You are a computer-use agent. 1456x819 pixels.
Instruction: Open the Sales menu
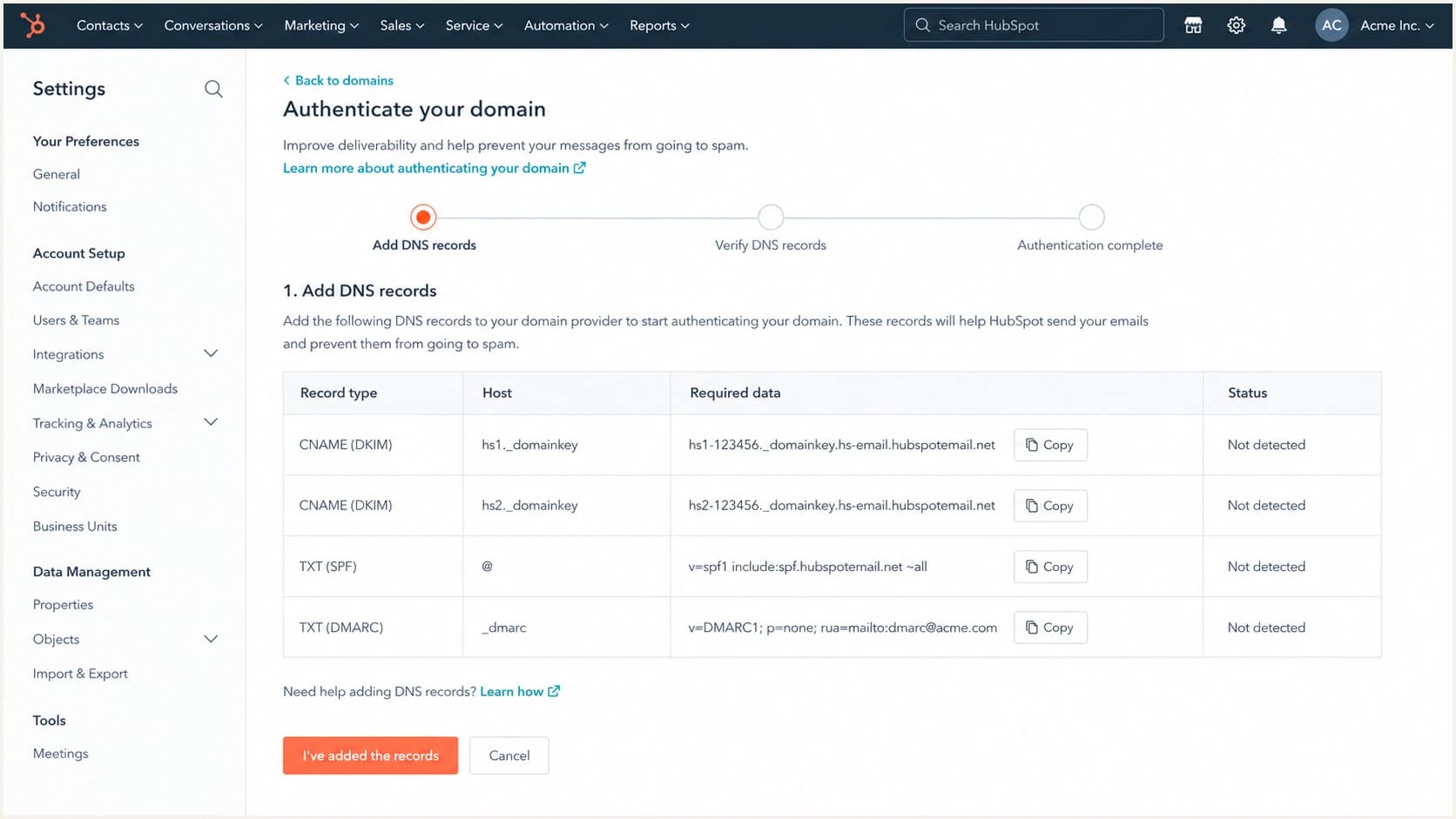402,25
